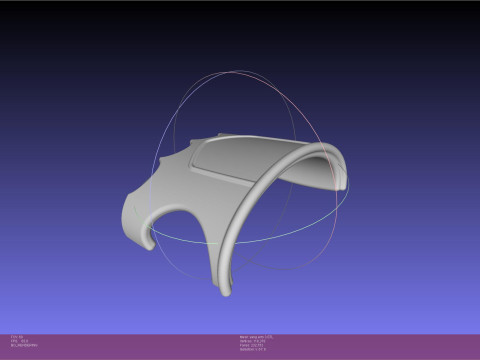The width and height of the screenshot is (480, 360).
Task: Click the Faces count line in info bar
Action: pos(251,345)
